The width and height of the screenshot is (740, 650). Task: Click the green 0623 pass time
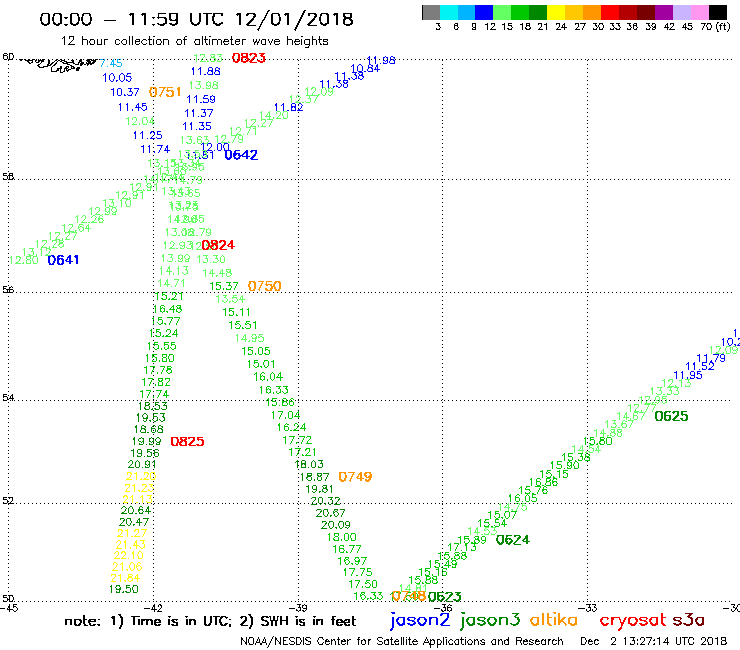tap(445, 597)
